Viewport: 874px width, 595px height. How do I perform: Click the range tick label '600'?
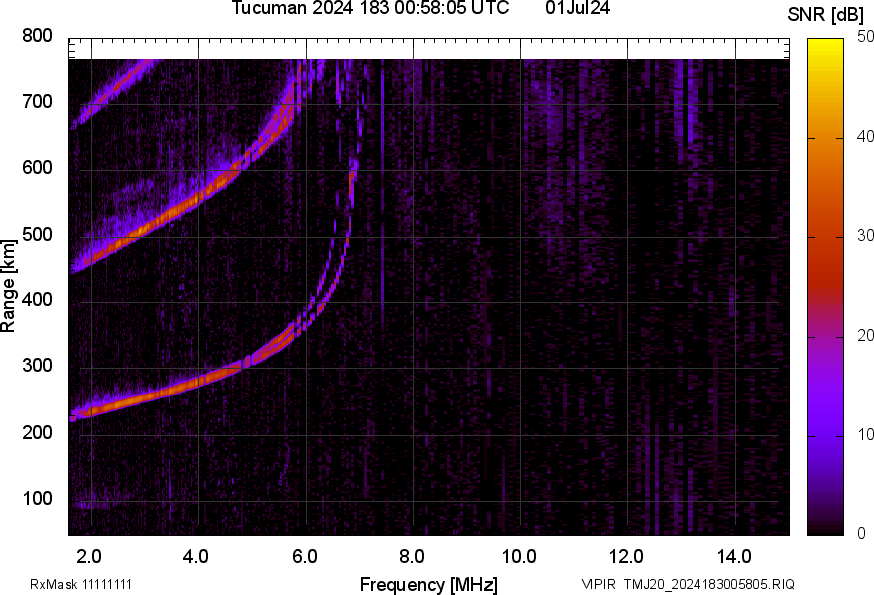point(37,168)
